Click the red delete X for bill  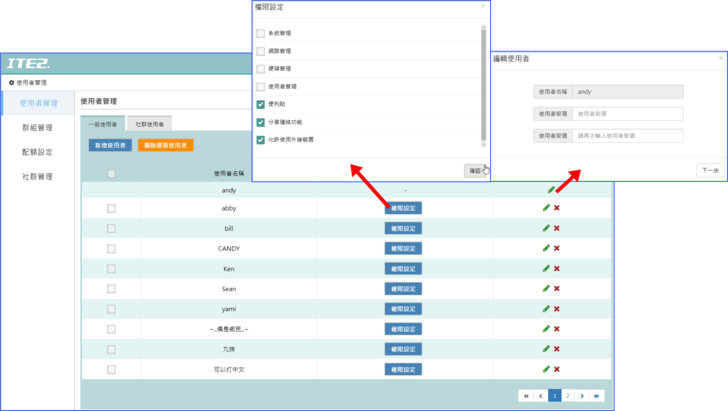556,228
